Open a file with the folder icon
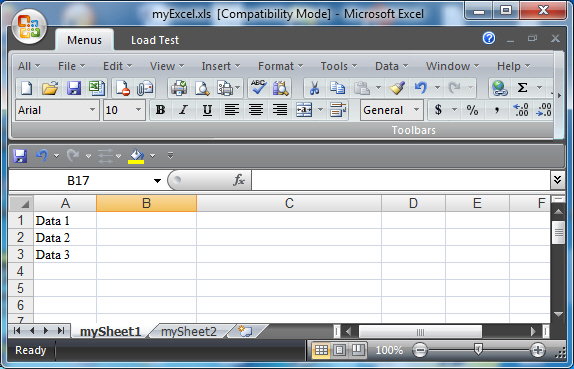The height and width of the screenshot is (369, 574). pyautogui.click(x=50, y=88)
